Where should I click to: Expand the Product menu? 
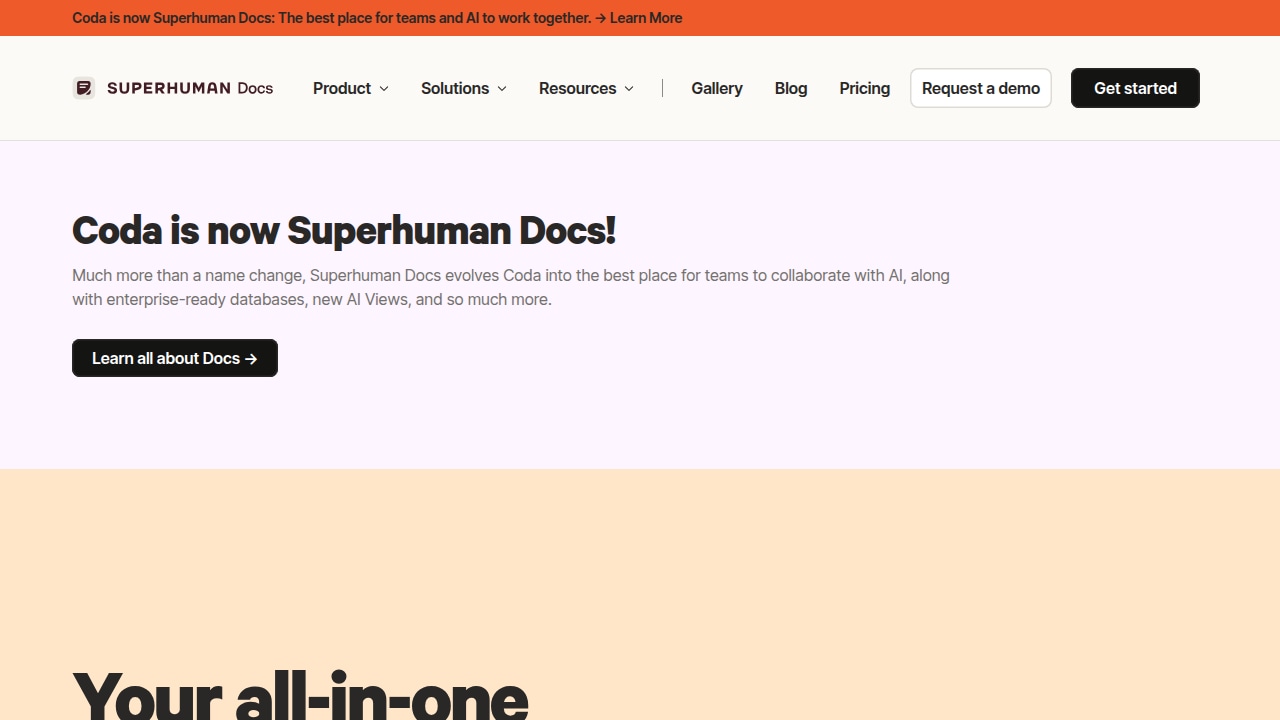pos(351,88)
